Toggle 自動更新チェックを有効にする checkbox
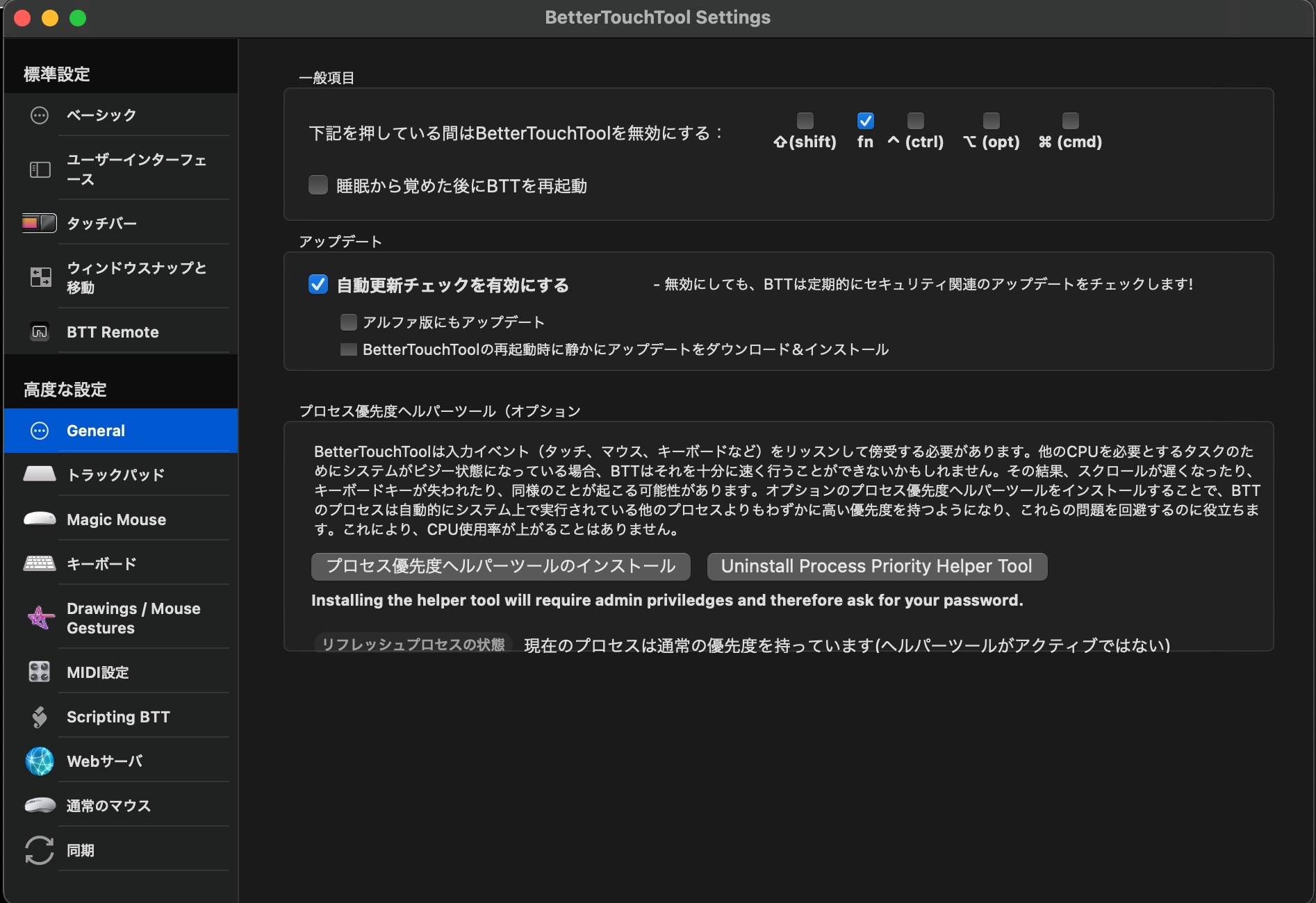 pyautogui.click(x=318, y=284)
